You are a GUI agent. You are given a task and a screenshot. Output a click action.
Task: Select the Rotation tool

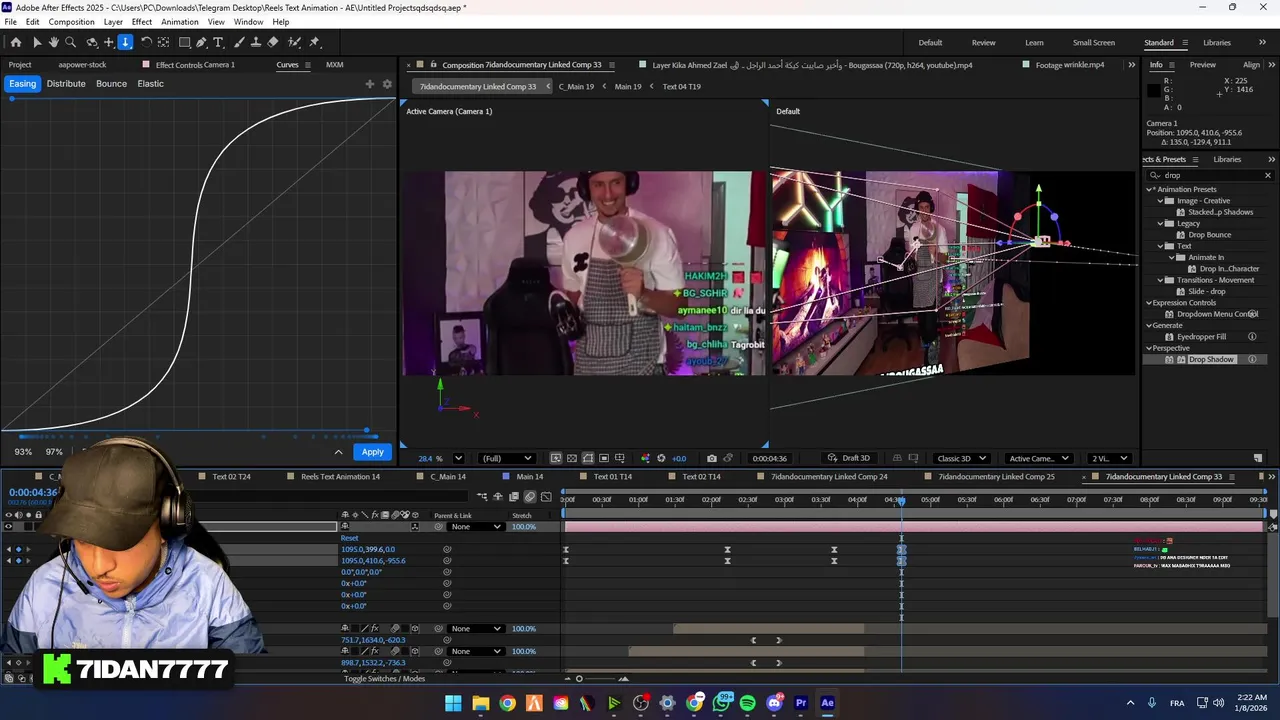pyautogui.click(x=146, y=42)
